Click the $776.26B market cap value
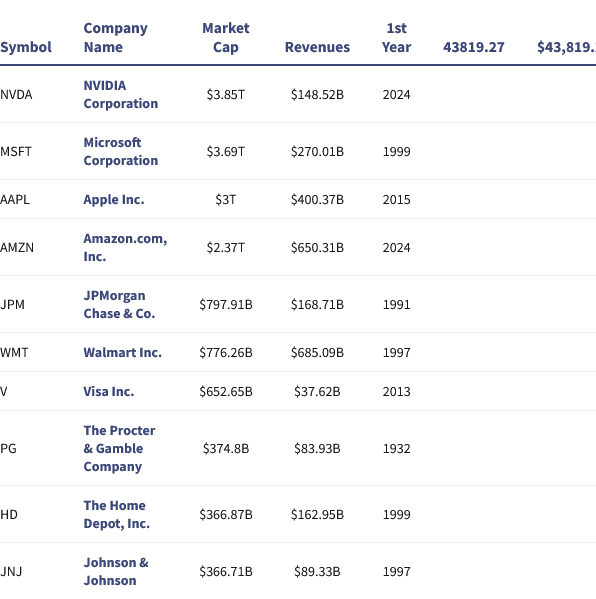This screenshot has height=599, width=596. click(226, 352)
